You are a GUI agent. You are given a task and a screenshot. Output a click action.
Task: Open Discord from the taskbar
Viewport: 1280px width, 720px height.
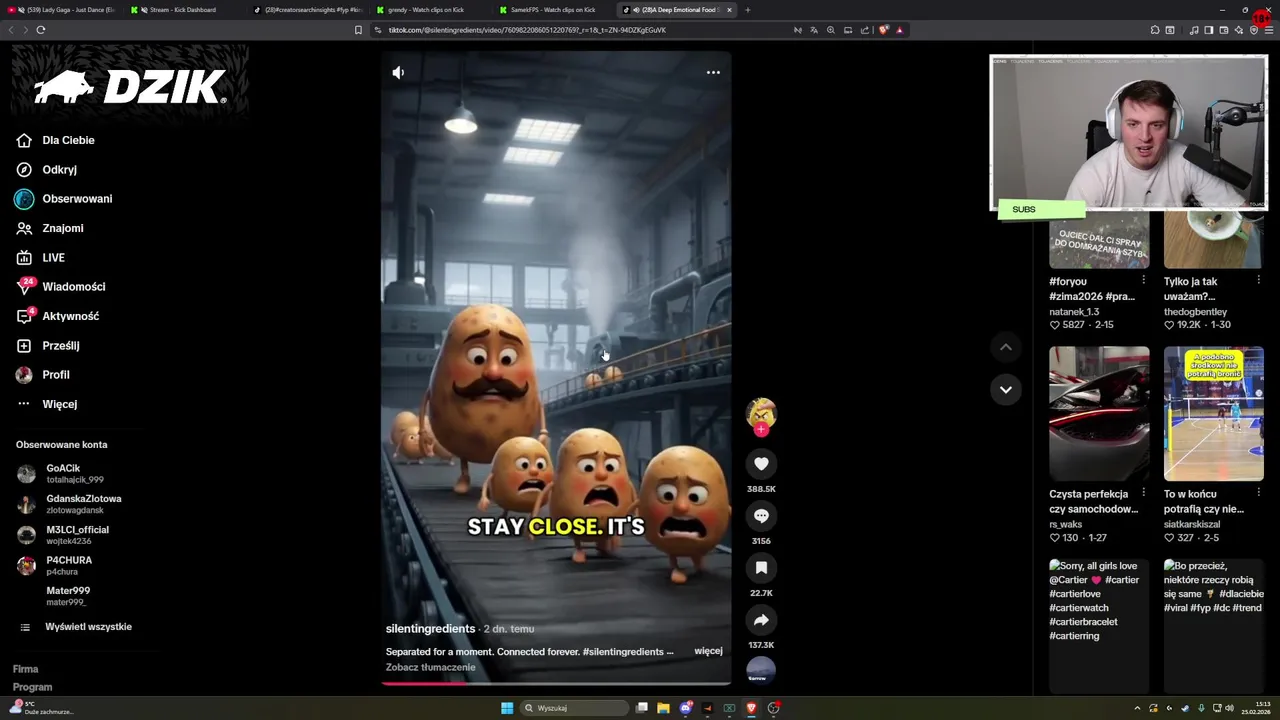pyautogui.click(x=686, y=708)
